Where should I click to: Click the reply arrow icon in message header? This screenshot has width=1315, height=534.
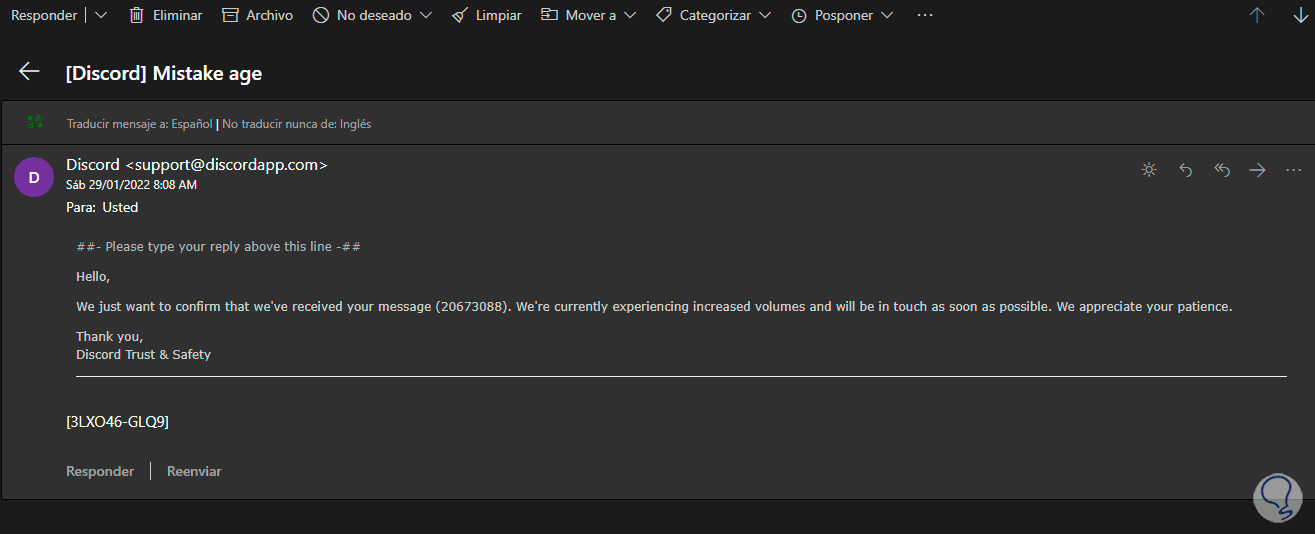point(1186,170)
